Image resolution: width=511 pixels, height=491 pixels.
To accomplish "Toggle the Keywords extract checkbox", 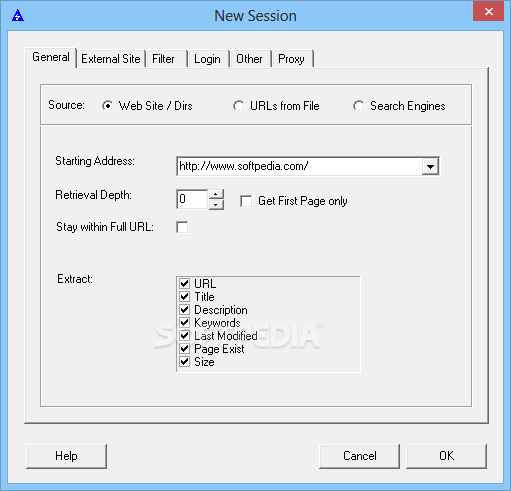I will tap(184, 323).
